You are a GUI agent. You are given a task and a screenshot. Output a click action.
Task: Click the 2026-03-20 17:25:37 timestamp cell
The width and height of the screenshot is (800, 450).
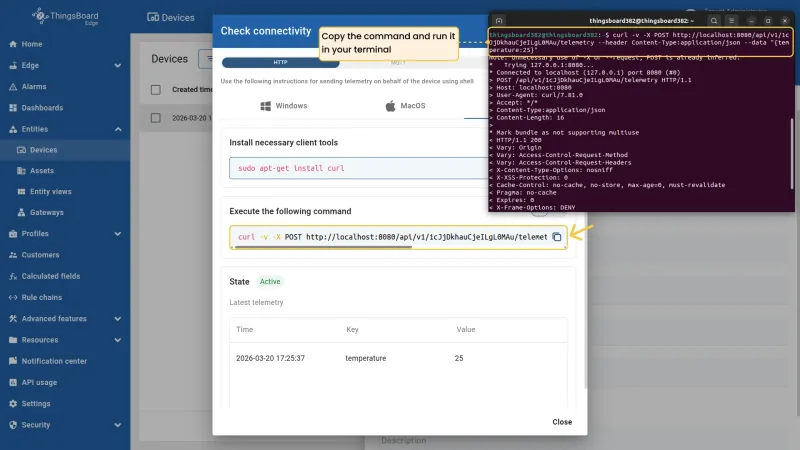tap(270, 358)
